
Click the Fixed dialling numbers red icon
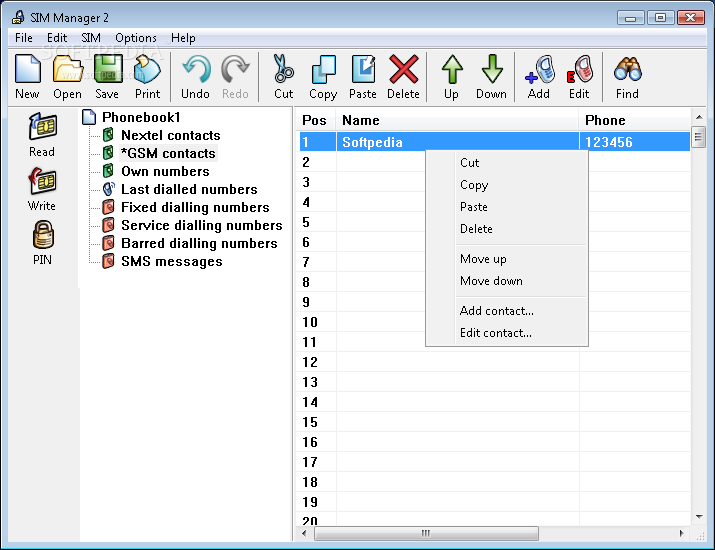coord(108,207)
